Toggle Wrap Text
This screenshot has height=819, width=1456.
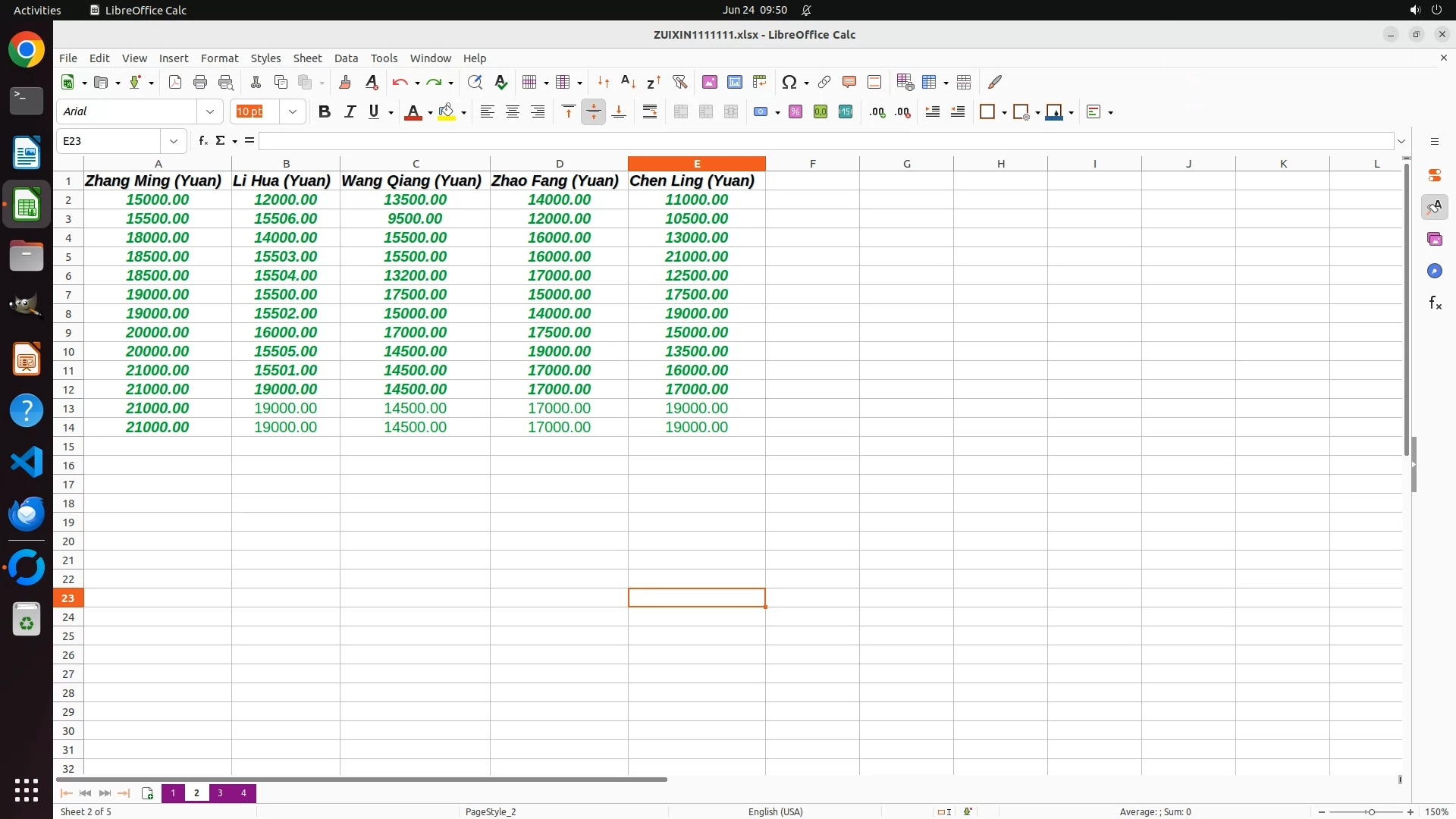pyautogui.click(x=649, y=111)
